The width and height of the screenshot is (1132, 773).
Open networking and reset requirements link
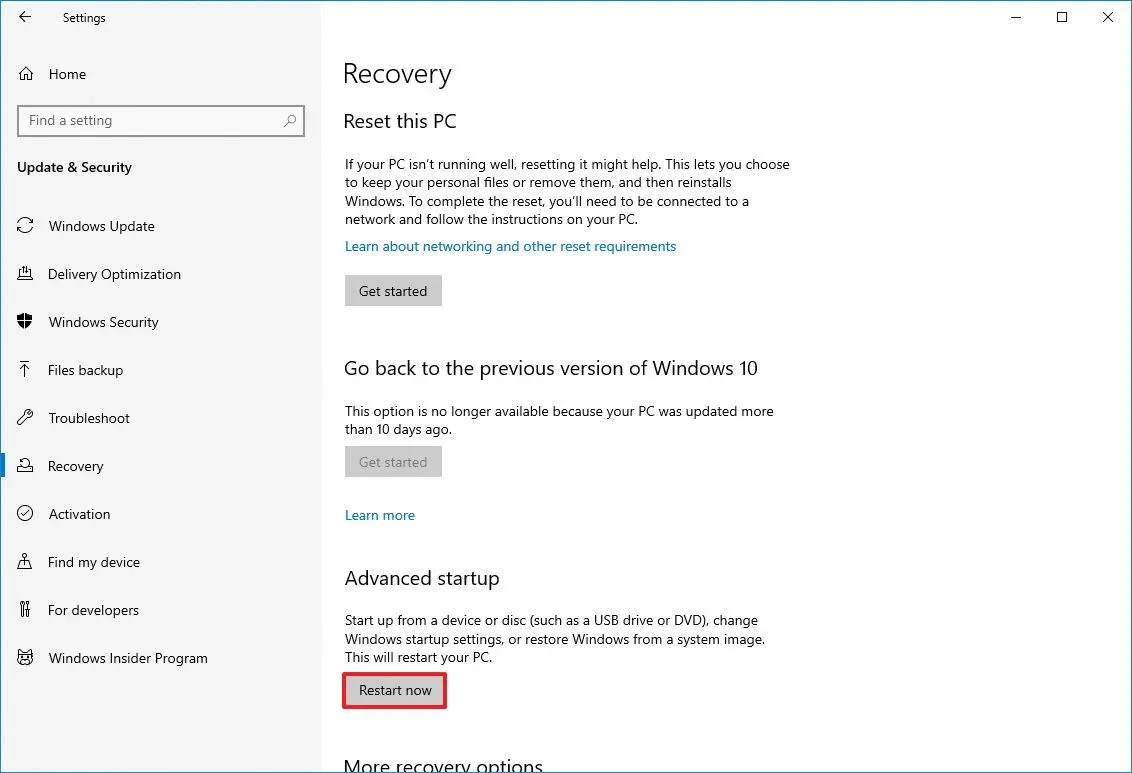(510, 245)
